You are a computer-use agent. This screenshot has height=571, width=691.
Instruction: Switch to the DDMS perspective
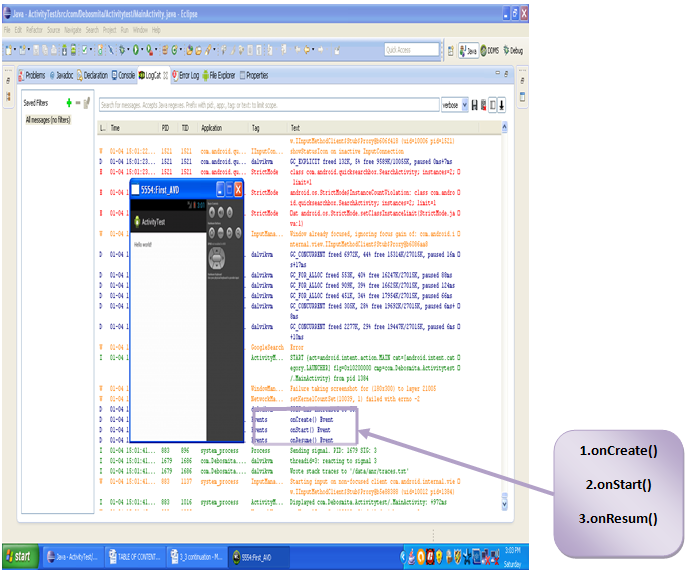[490, 51]
